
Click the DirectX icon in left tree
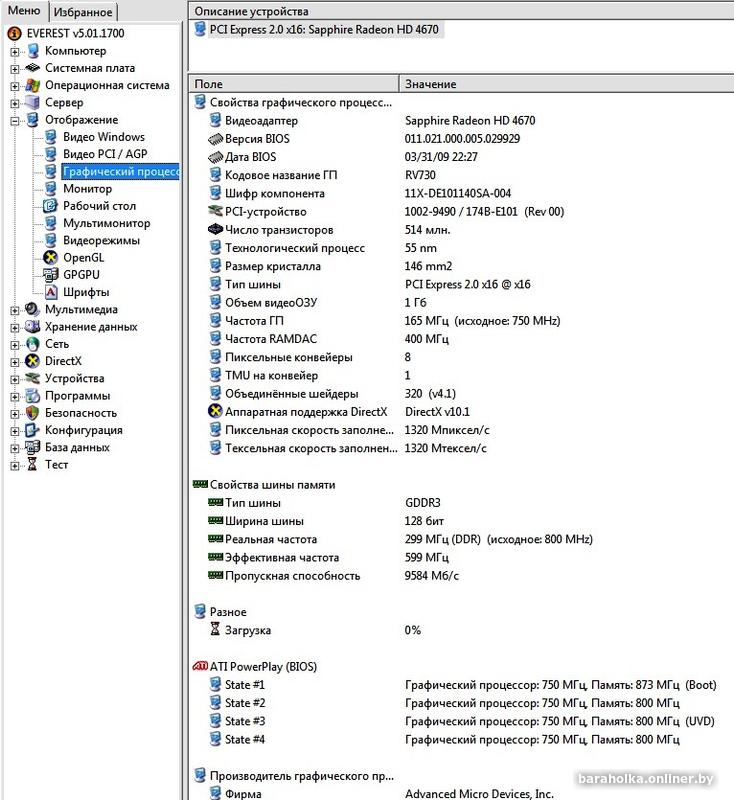coord(33,361)
